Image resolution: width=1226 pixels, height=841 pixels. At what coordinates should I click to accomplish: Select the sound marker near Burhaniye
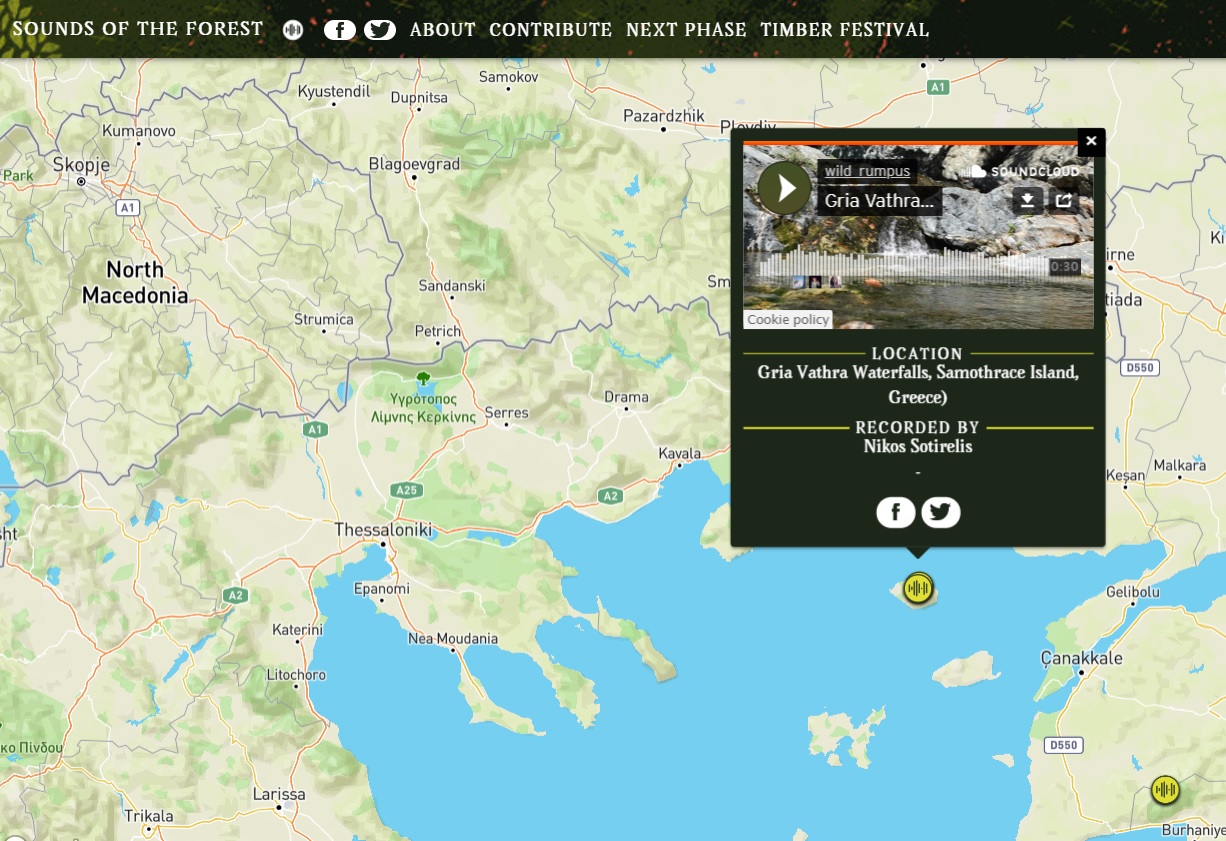(x=1165, y=790)
